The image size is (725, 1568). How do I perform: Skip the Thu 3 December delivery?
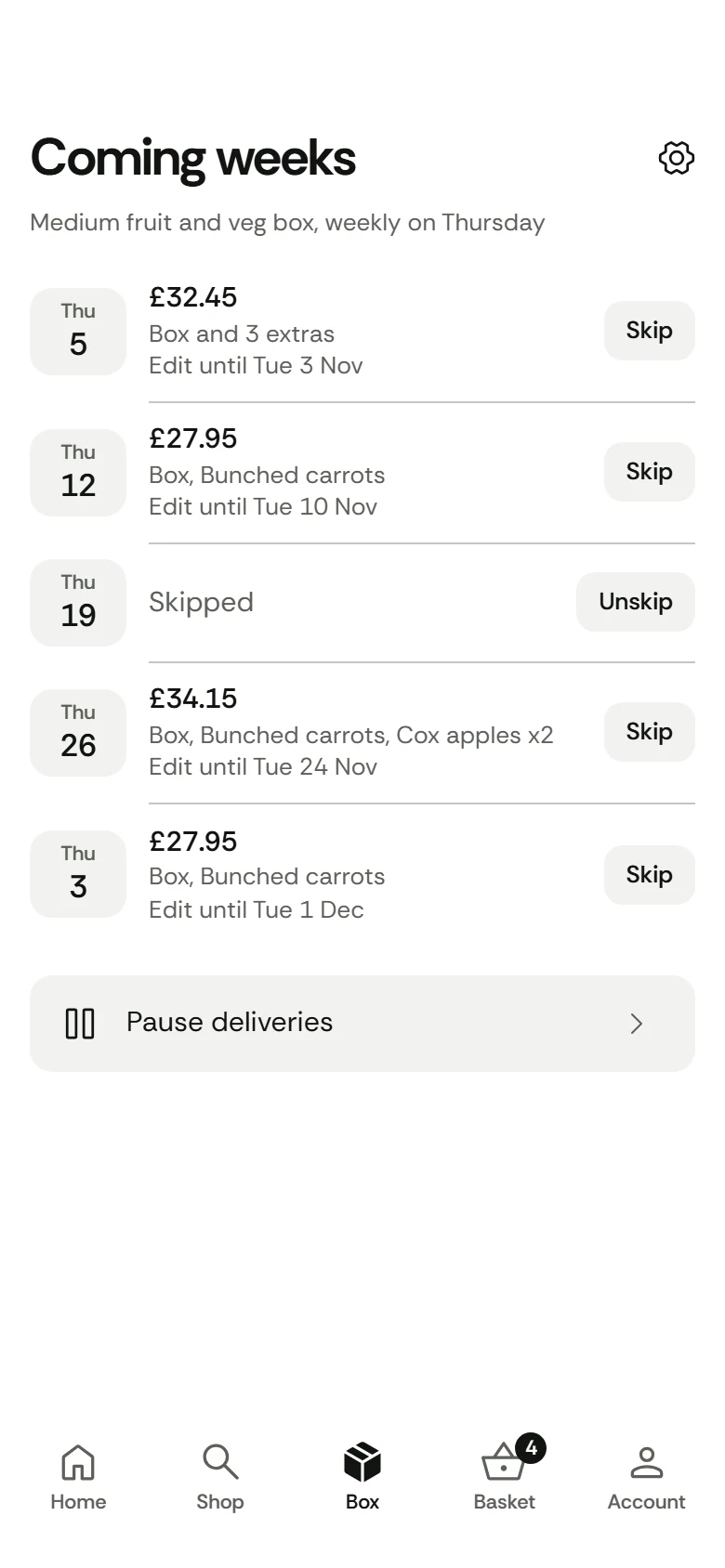(x=650, y=875)
